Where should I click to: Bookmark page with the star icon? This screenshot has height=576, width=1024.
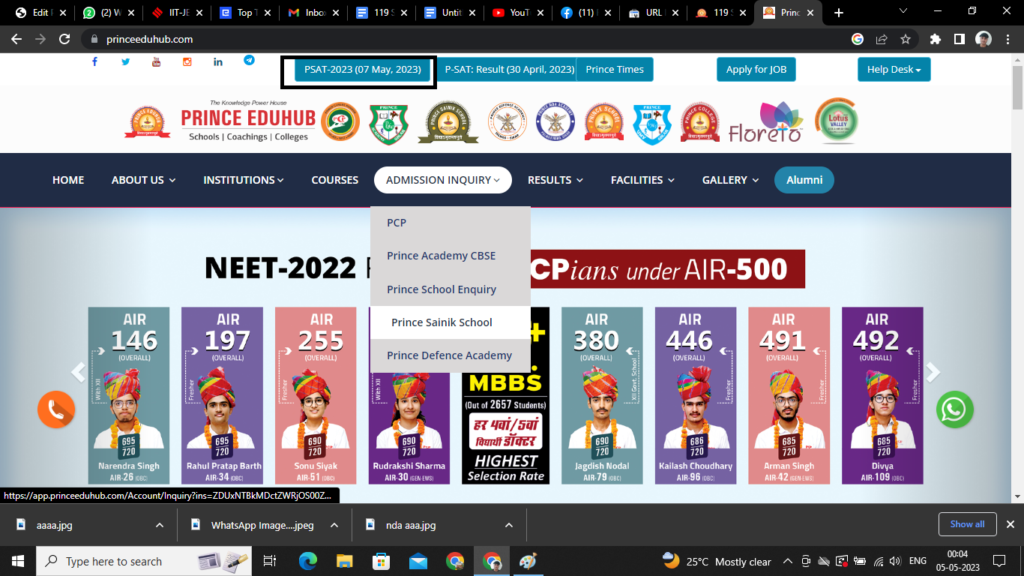[x=905, y=39]
